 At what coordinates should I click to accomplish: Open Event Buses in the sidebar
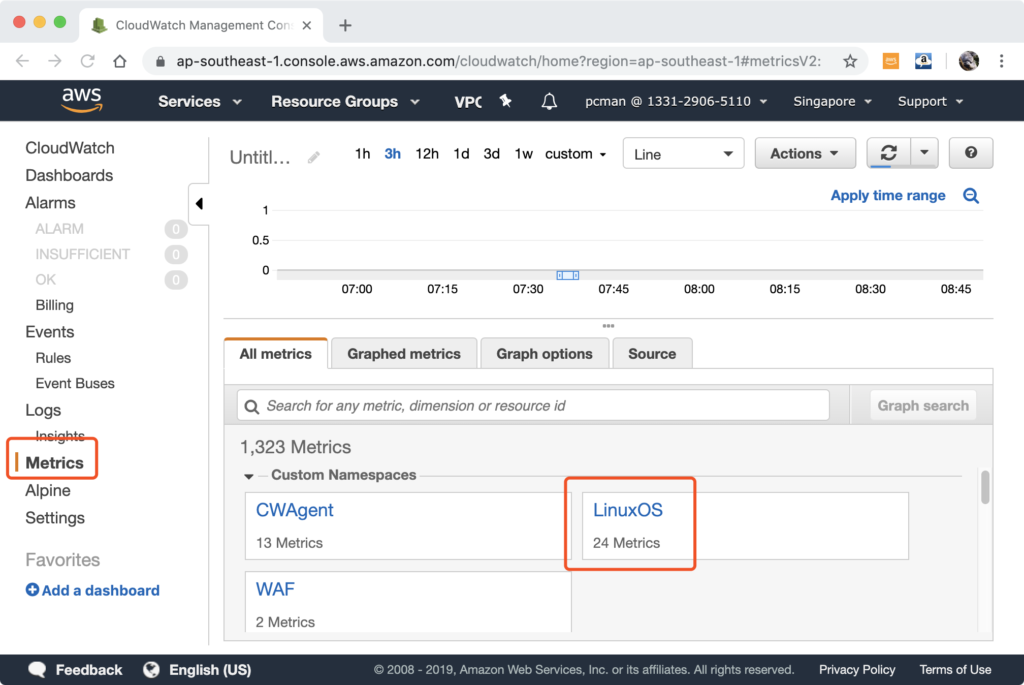point(75,383)
